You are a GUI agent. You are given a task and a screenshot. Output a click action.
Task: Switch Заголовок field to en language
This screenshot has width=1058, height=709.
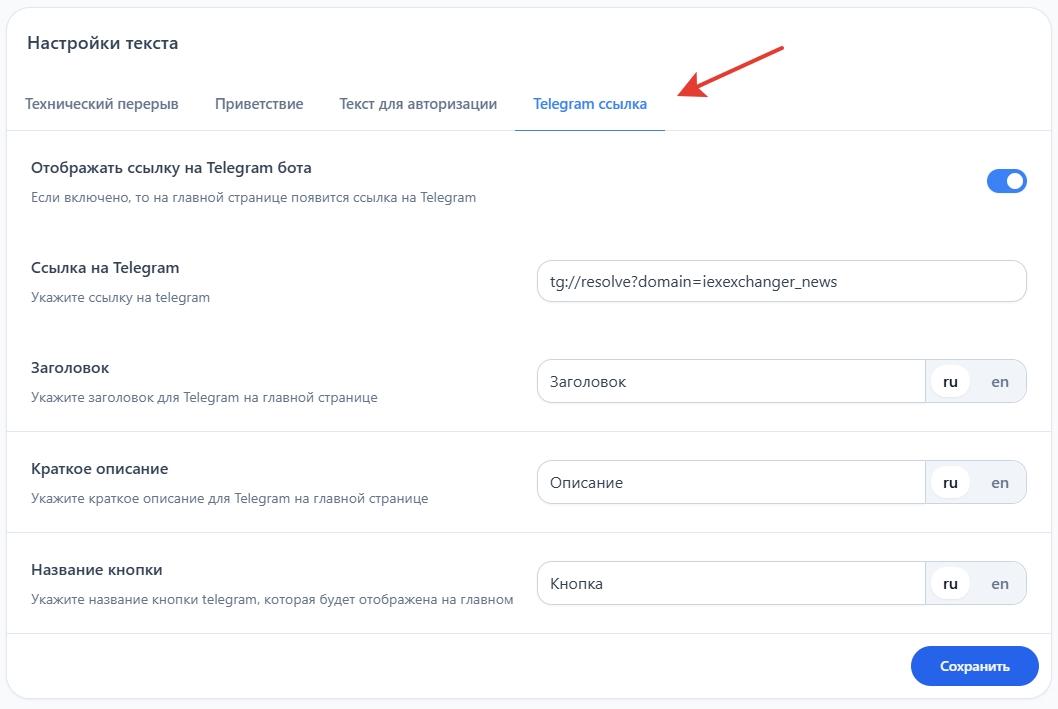pyautogui.click(x=1000, y=382)
